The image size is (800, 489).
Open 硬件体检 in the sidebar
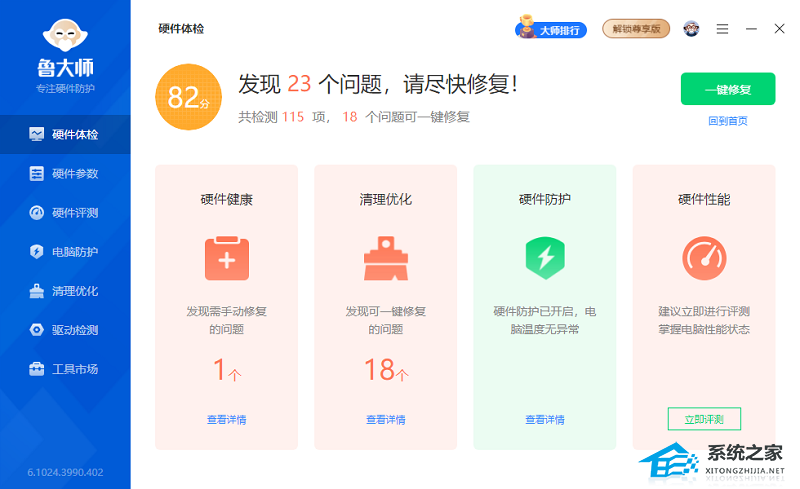65,134
